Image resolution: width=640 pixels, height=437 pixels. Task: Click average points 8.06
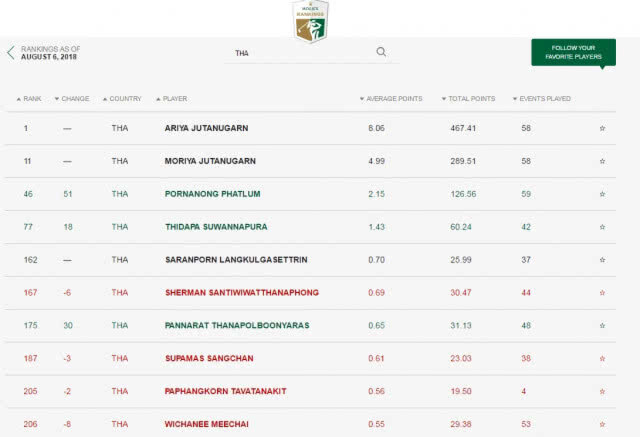[x=376, y=128]
